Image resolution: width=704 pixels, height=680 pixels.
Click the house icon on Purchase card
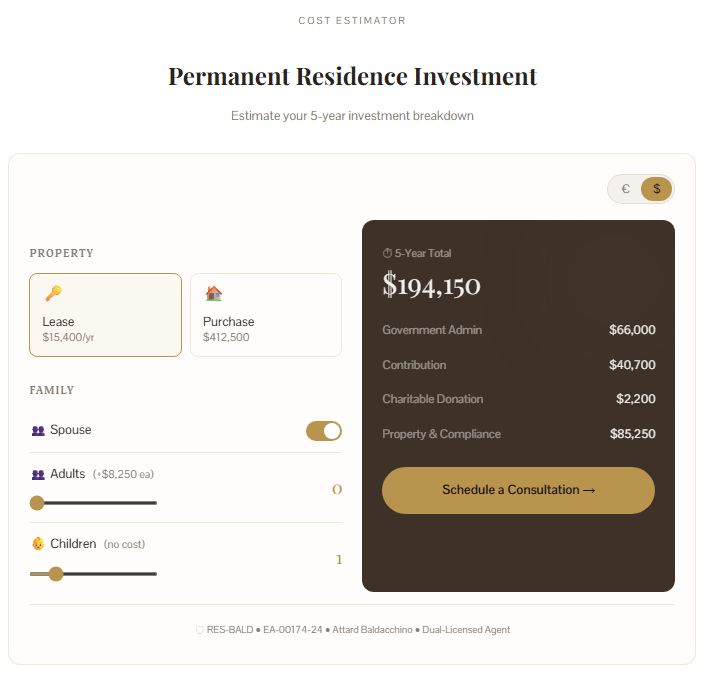click(x=213, y=294)
